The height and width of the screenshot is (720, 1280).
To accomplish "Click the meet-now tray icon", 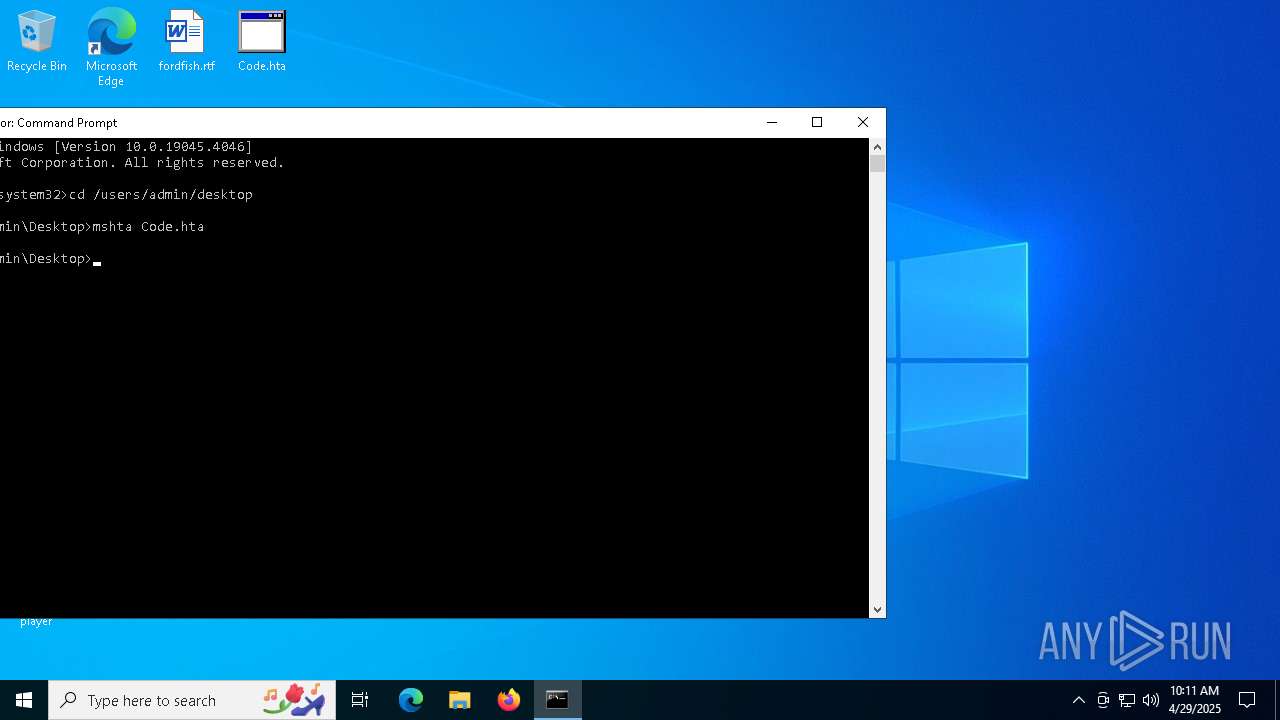I will tap(1103, 700).
